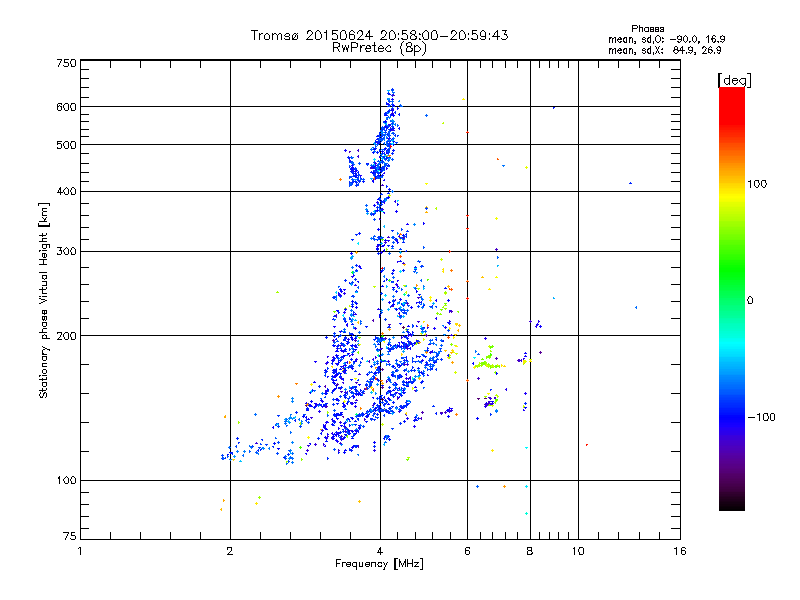This screenshot has width=800, height=600.
Task: Click the 'mean, sd,O: -90.0, 16.9' statistics line
Action: 667,39
